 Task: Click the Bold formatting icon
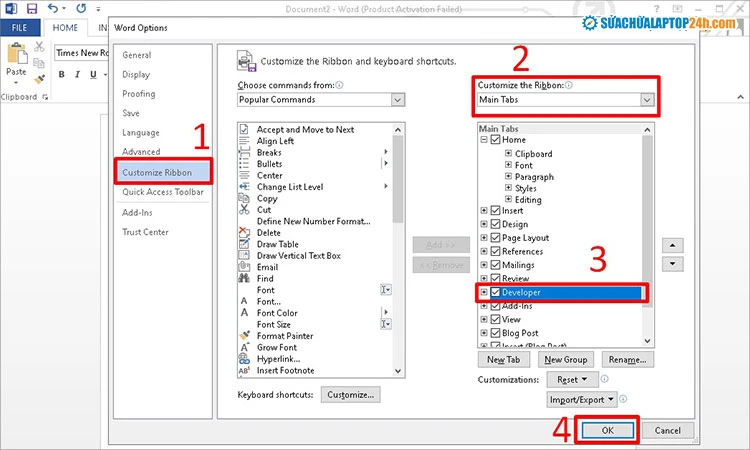click(x=62, y=74)
